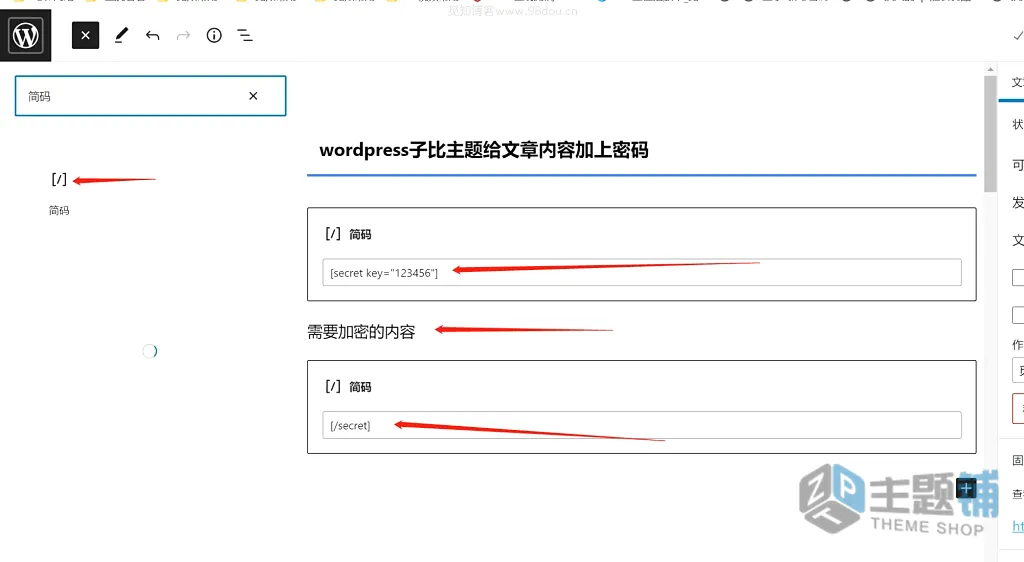Clear the 简码 search field

pyautogui.click(x=253, y=96)
